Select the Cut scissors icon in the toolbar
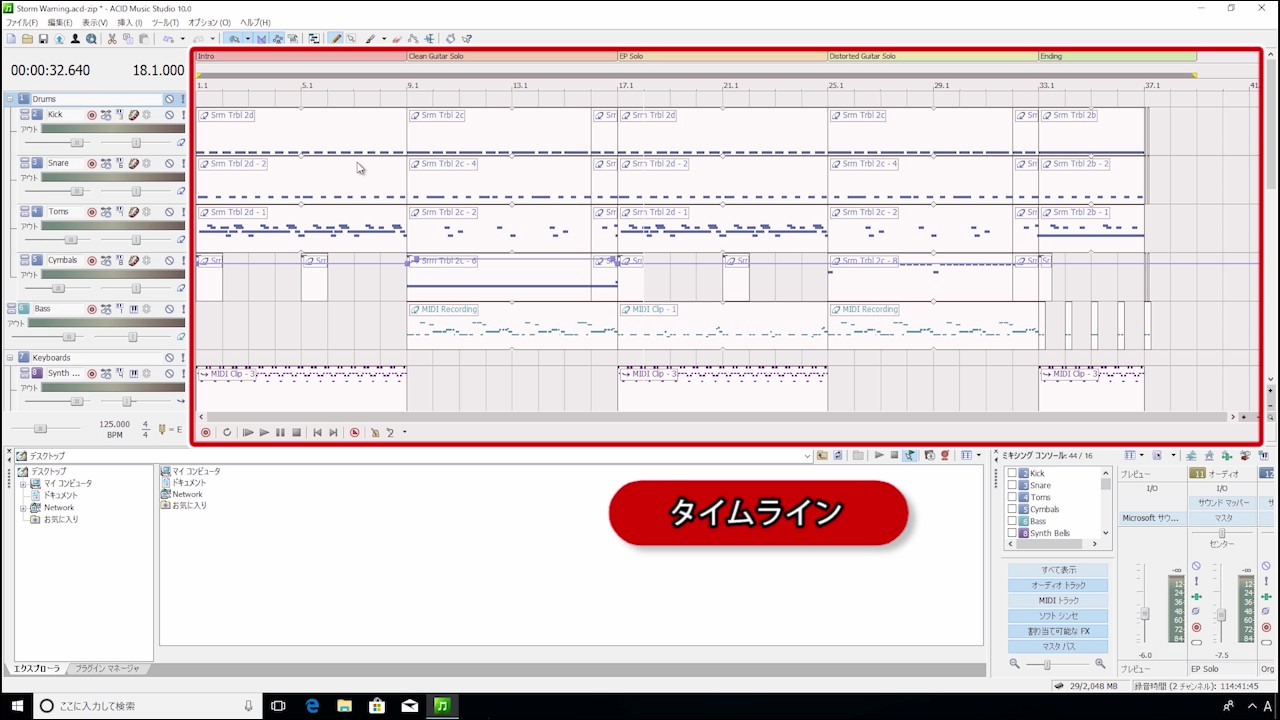Viewport: 1280px width, 720px height. pos(112,39)
